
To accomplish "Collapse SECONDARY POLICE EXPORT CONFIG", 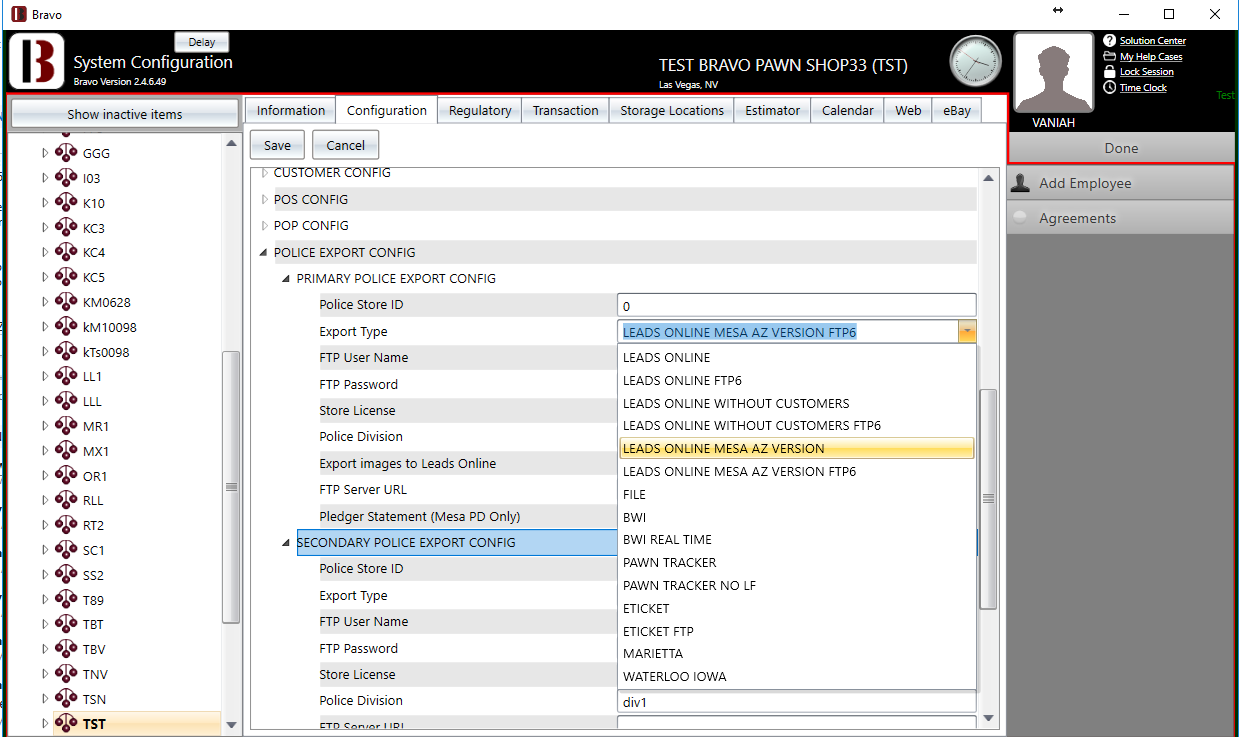I will pyautogui.click(x=287, y=543).
